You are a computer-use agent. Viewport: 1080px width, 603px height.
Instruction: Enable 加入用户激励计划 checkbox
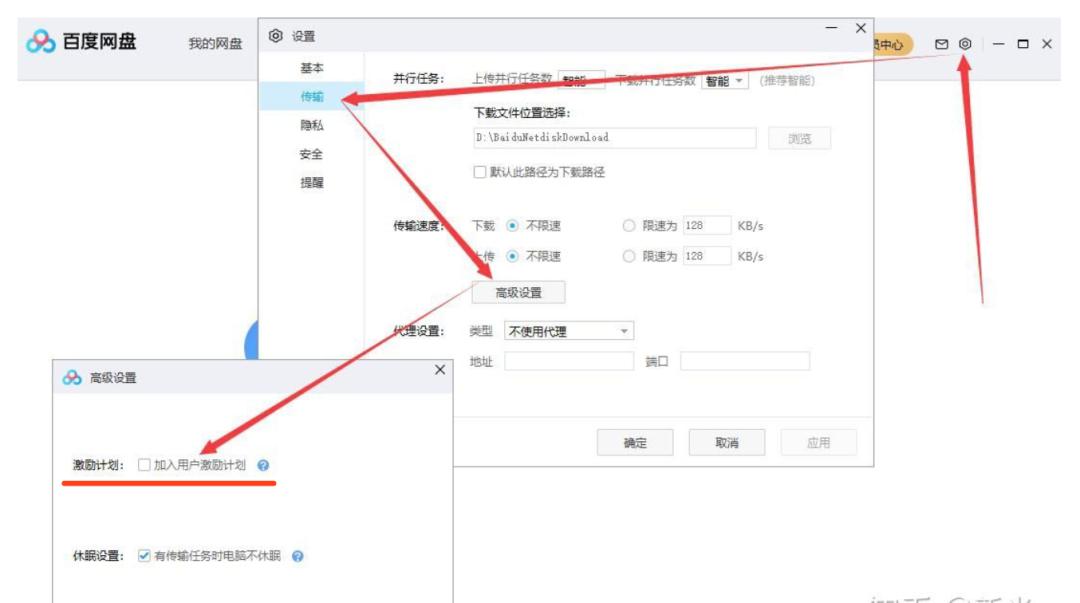point(144,465)
